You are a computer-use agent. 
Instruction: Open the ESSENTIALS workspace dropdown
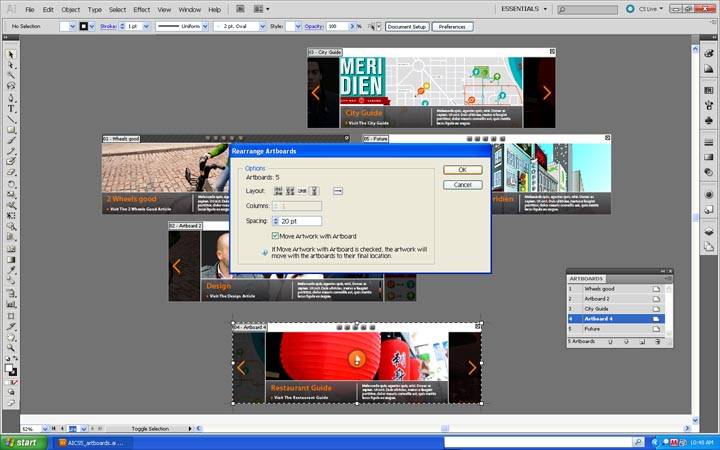pyautogui.click(x=524, y=9)
